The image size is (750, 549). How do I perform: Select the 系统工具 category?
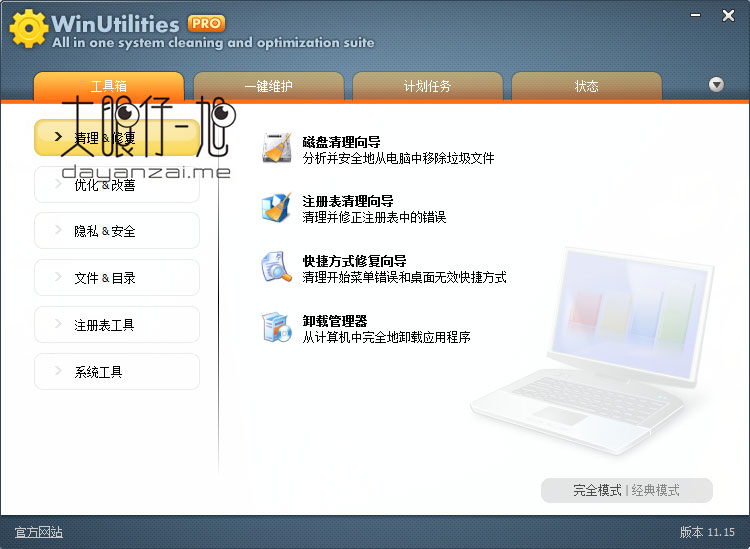tap(117, 372)
